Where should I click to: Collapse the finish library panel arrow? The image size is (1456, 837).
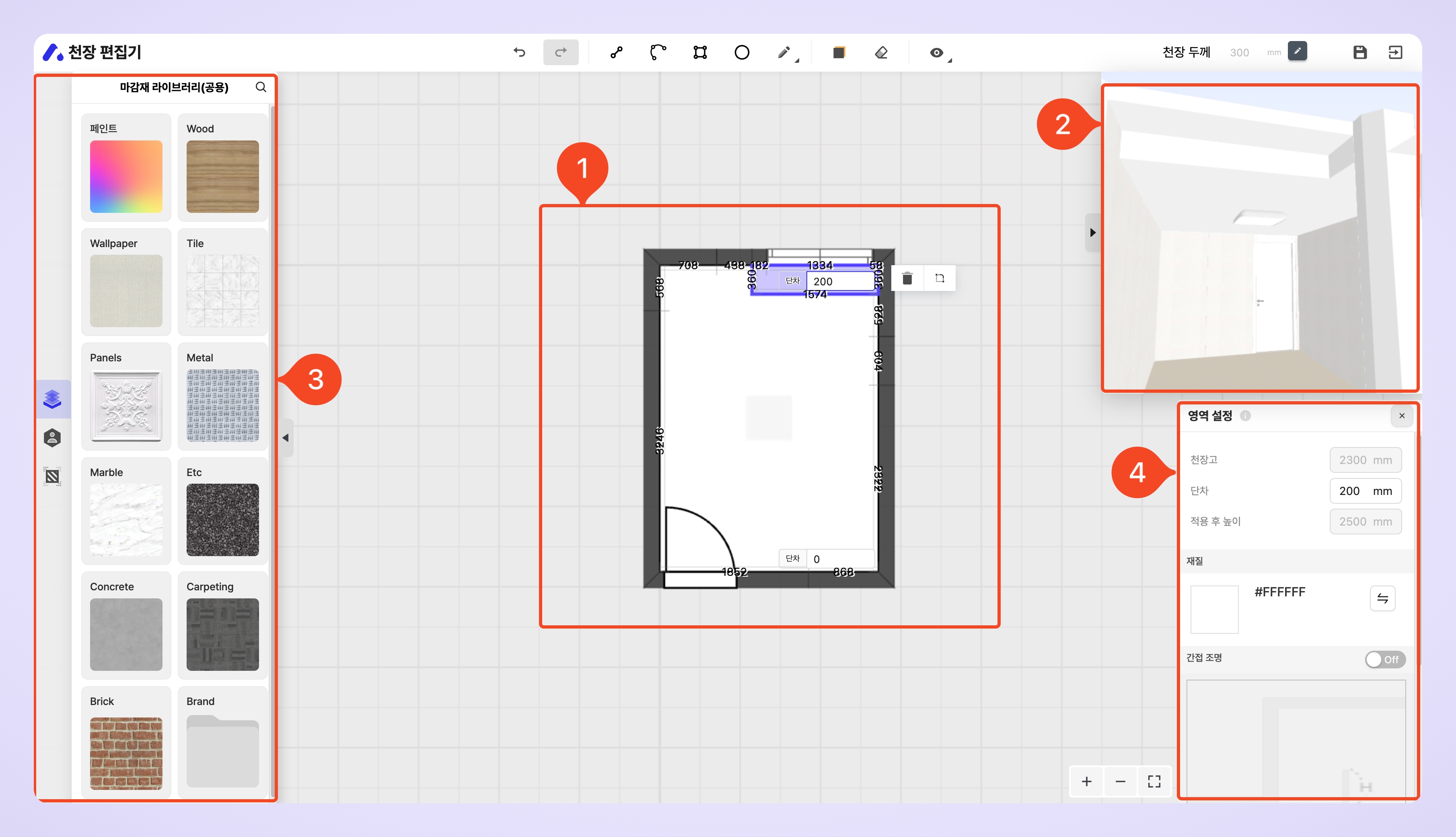tap(286, 438)
